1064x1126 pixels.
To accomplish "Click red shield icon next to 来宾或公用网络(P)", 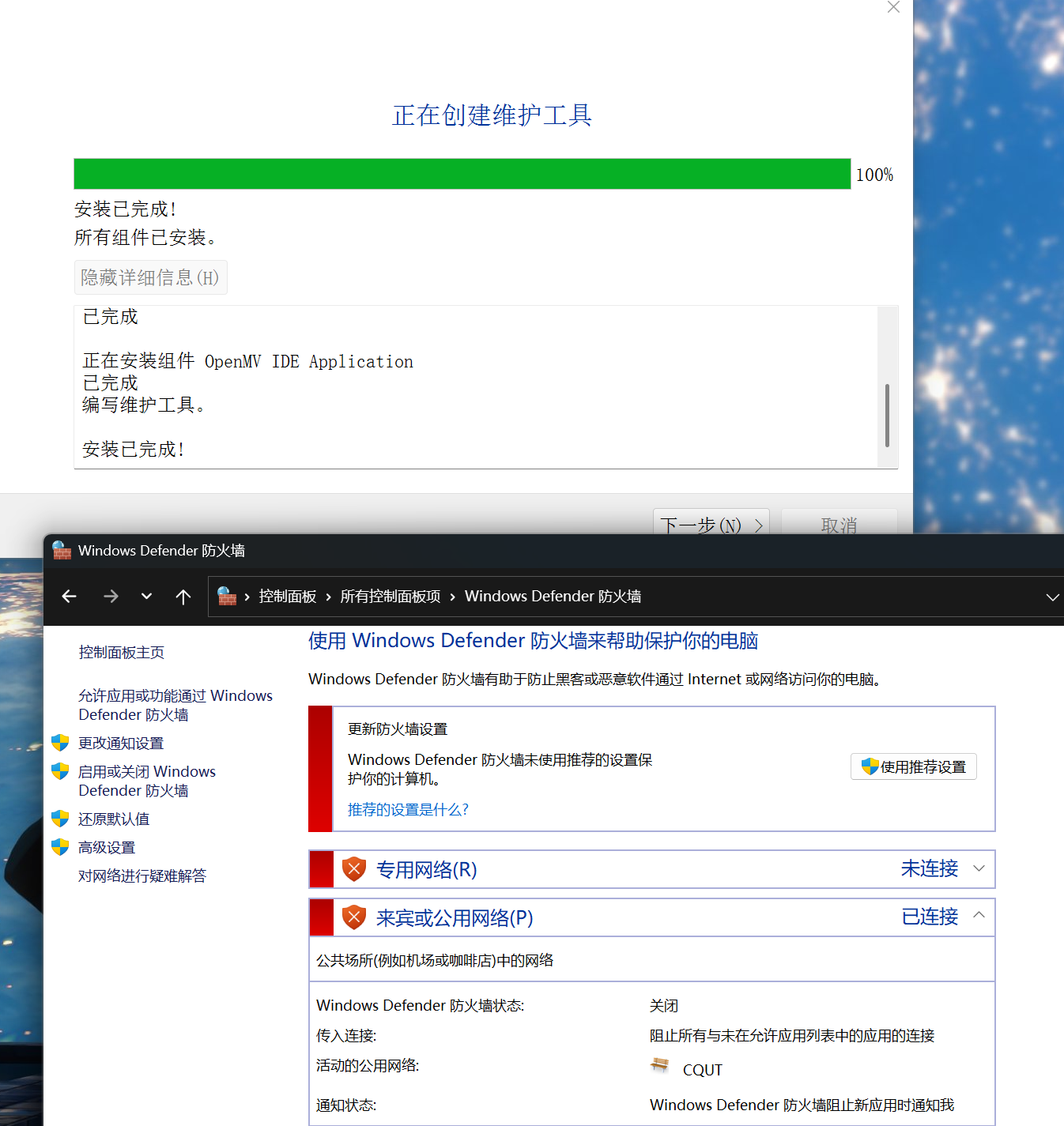I will [354, 917].
